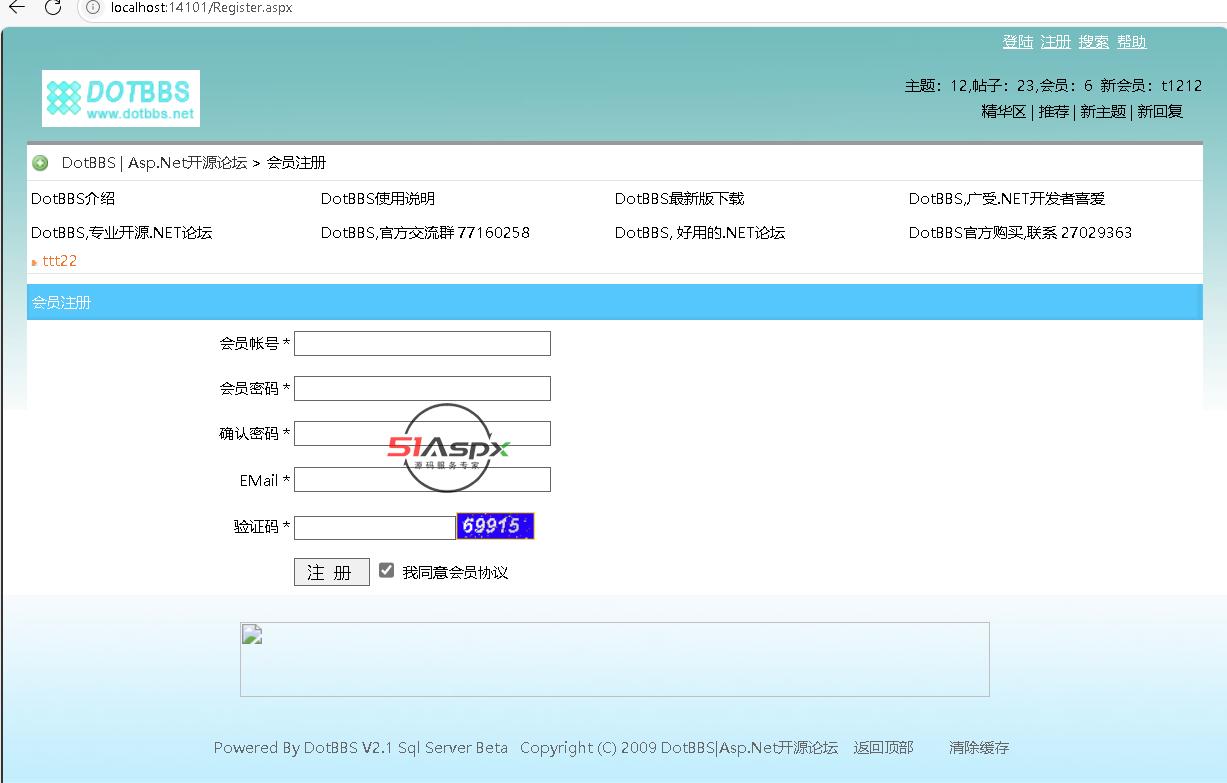Viewport: 1227px width, 783px height.
Task: Open 新回复 new replies link
Action: pyautogui.click(x=1160, y=112)
